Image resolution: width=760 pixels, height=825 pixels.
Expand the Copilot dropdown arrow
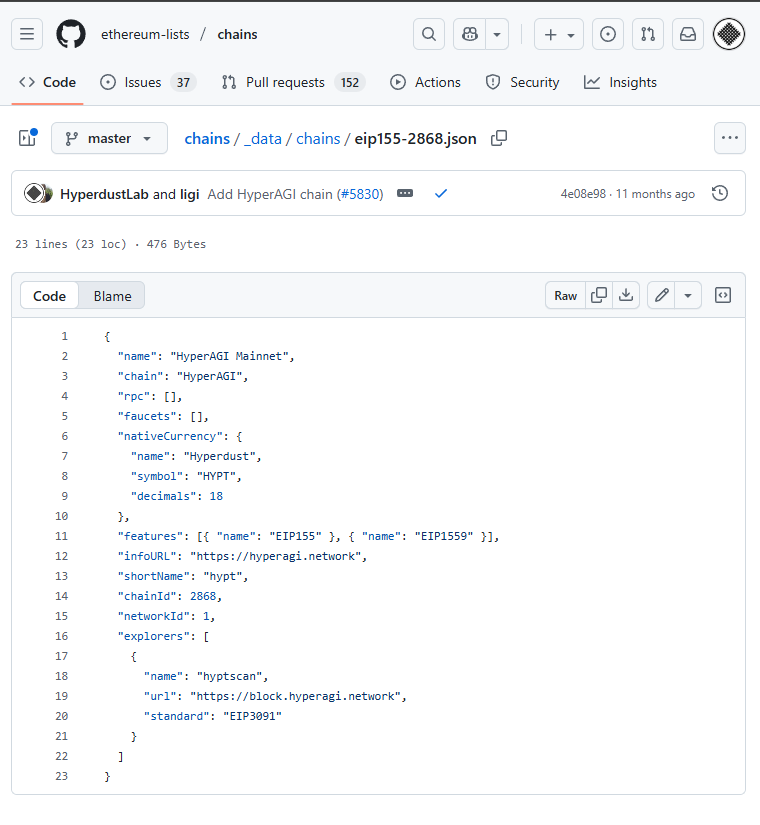pyautogui.click(x=497, y=34)
